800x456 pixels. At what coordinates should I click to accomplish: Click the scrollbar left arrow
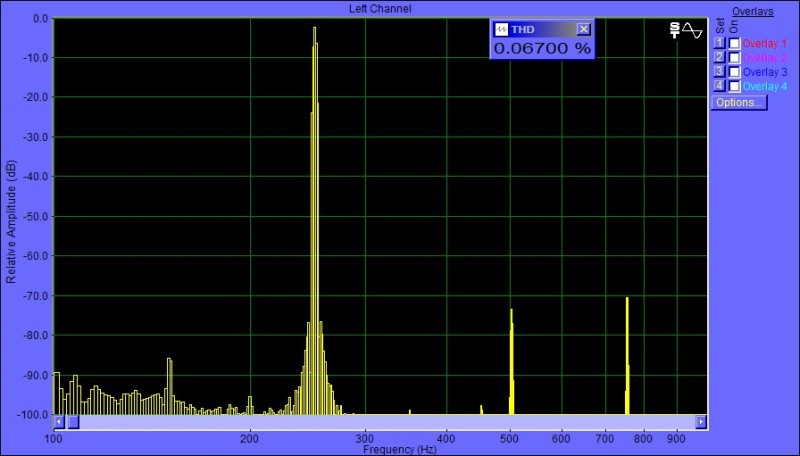click(x=59, y=422)
